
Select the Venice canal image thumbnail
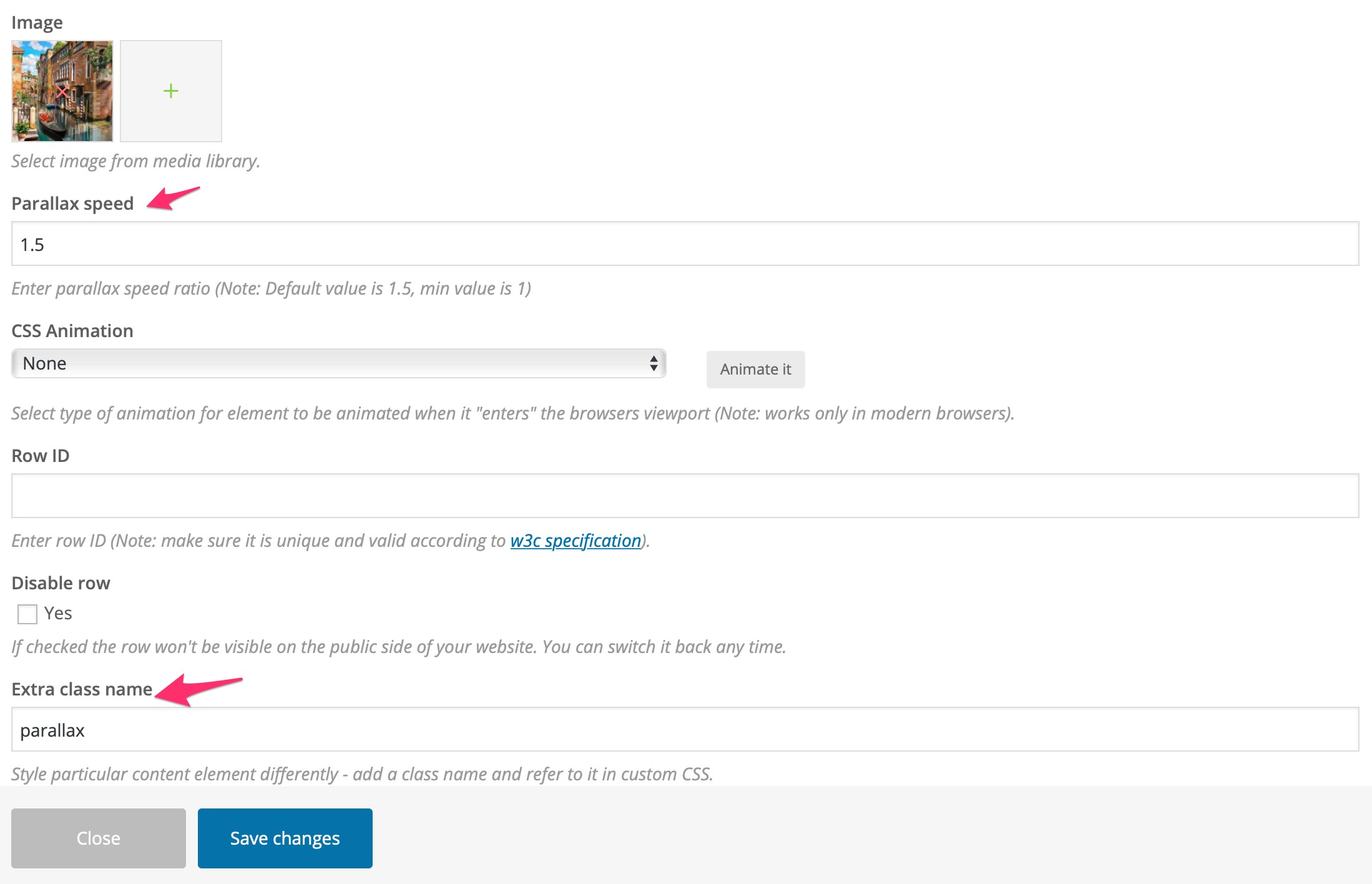[x=62, y=91]
